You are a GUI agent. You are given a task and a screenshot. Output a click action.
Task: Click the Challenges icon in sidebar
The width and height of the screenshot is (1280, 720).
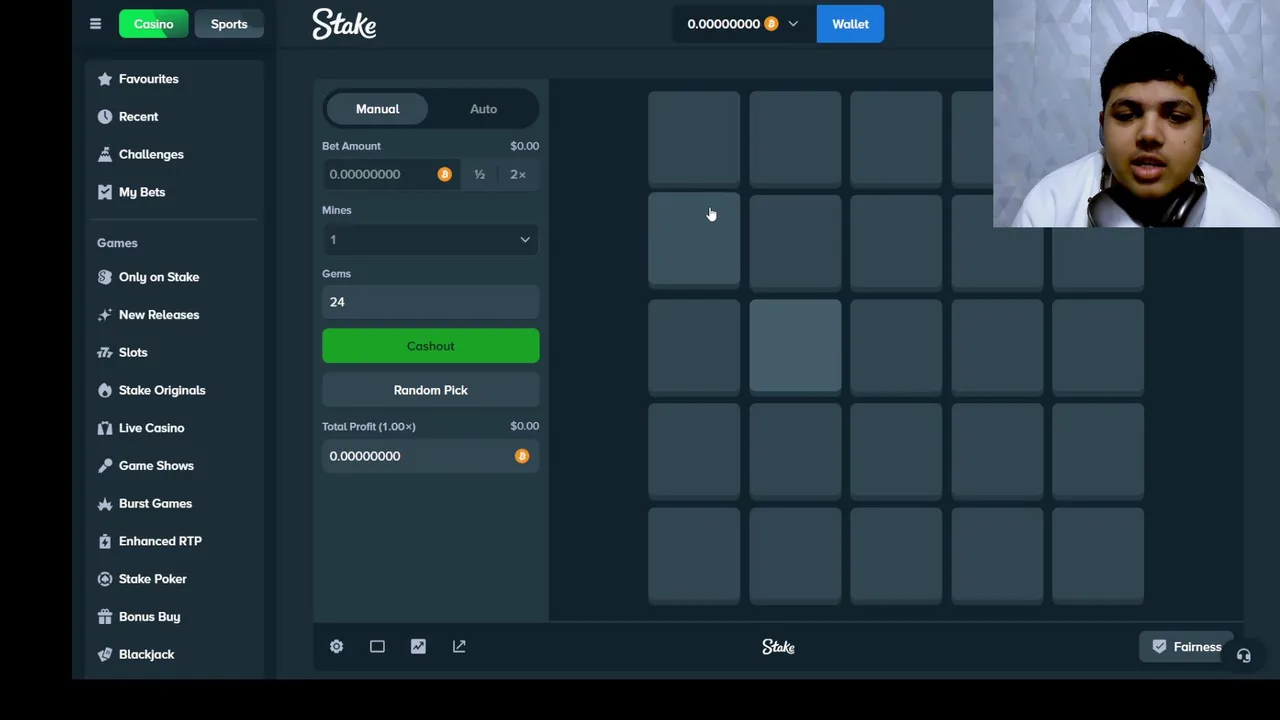[105, 154]
